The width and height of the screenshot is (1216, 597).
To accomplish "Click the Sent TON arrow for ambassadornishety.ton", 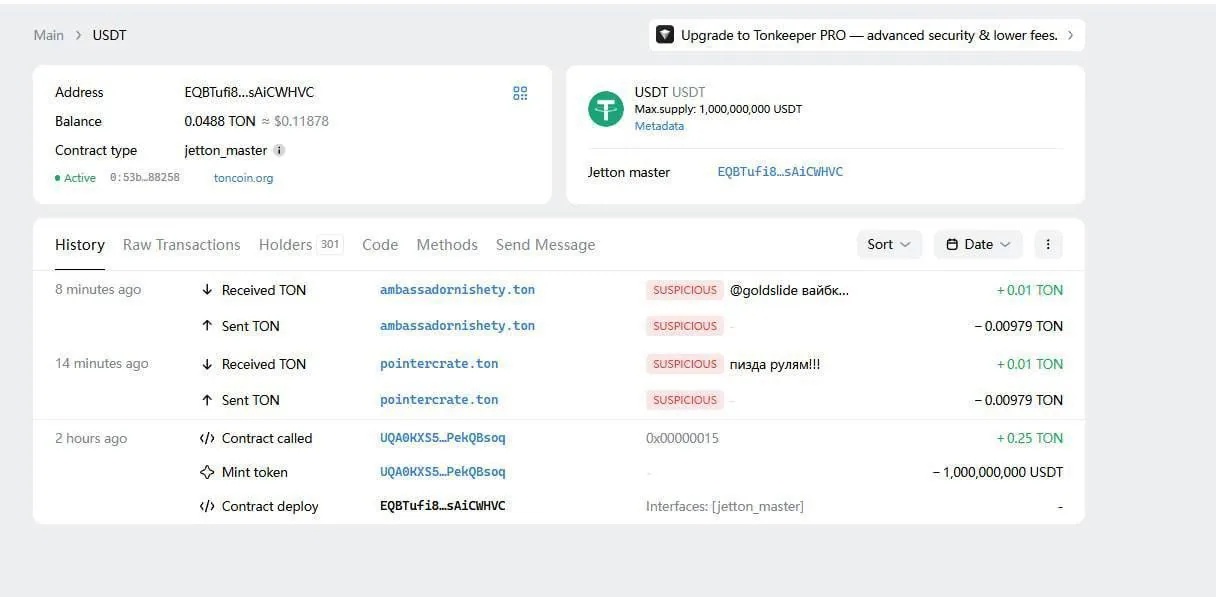I will click(207, 326).
